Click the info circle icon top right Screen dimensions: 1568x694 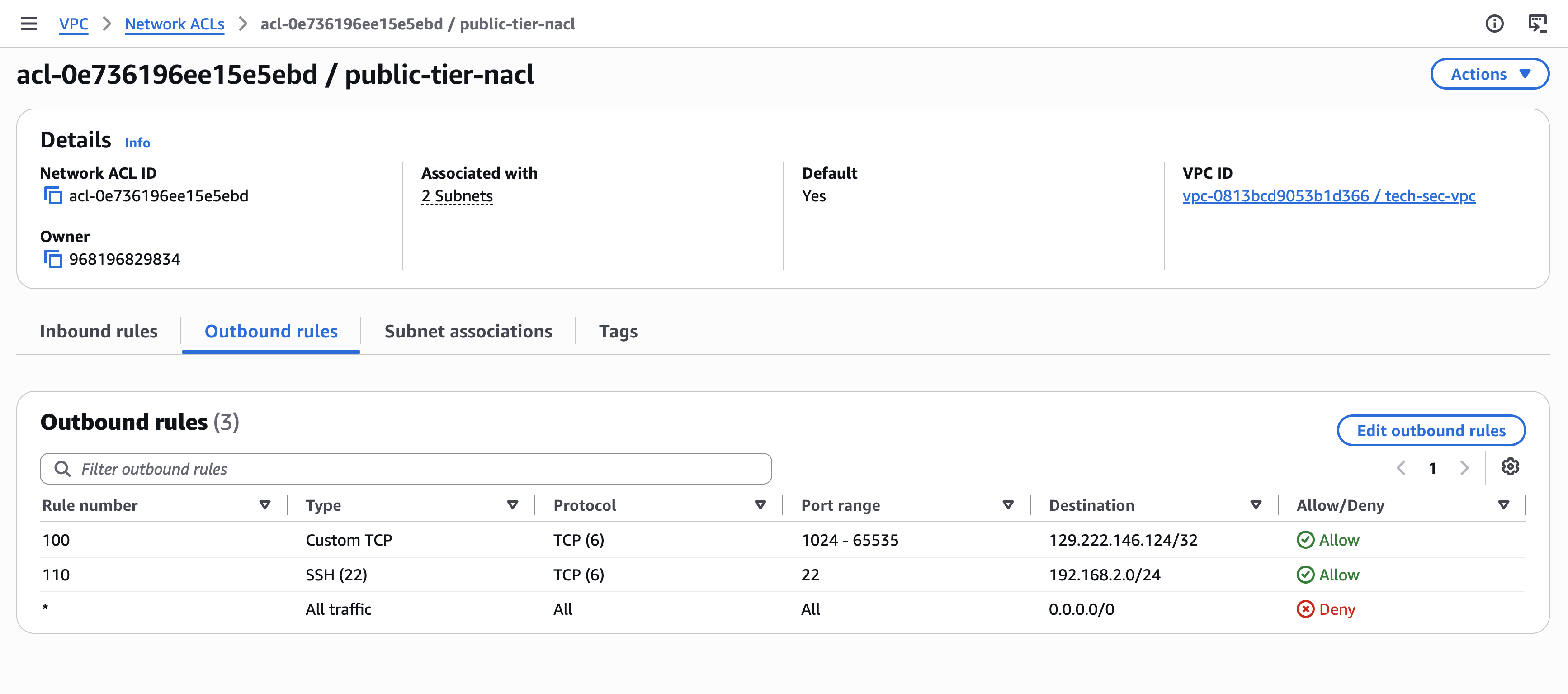point(1494,24)
